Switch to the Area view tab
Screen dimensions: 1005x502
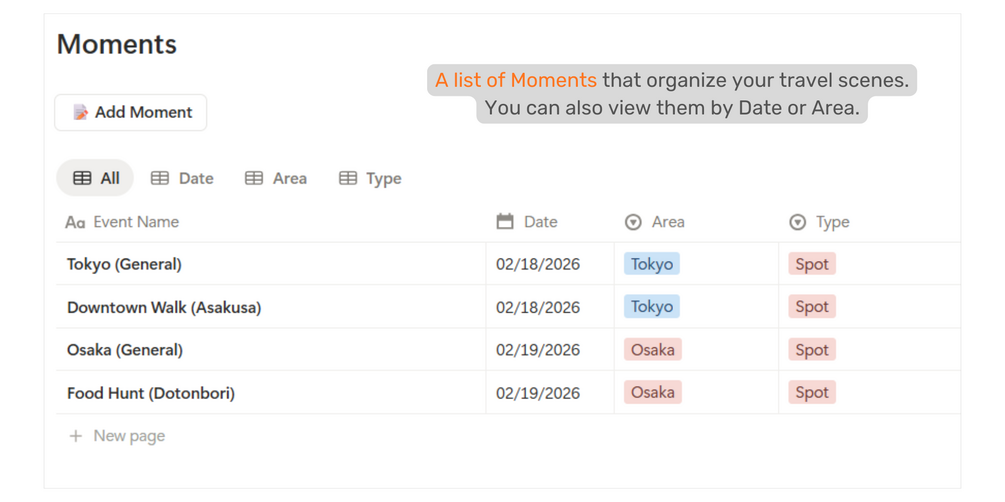(x=276, y=178)
